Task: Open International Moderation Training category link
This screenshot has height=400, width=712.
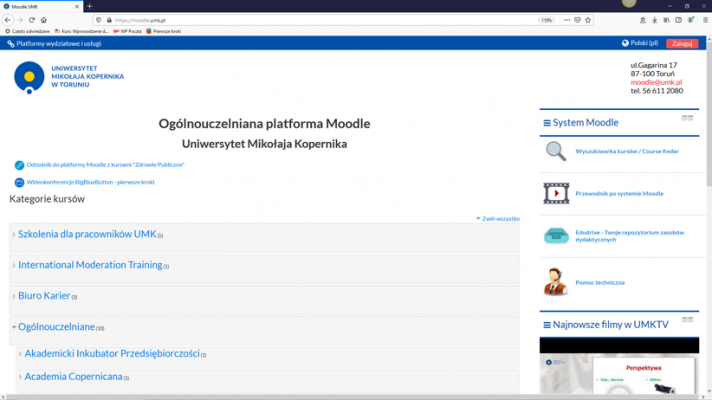Action: [x=90, y=265]
